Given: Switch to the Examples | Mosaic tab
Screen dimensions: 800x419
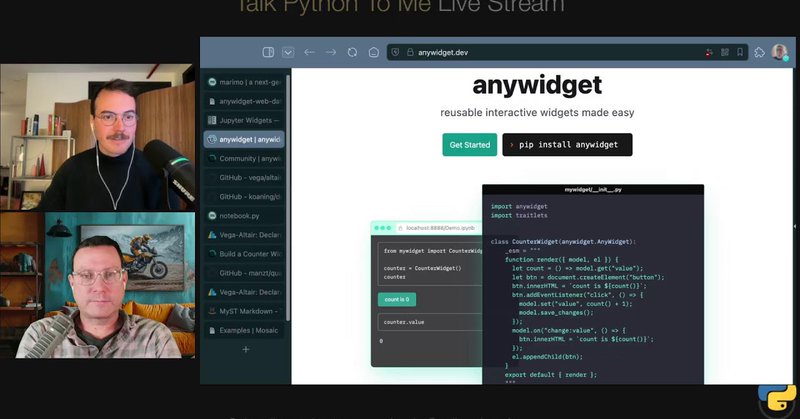Looking at the screenshot, I should tap(244, 330).
